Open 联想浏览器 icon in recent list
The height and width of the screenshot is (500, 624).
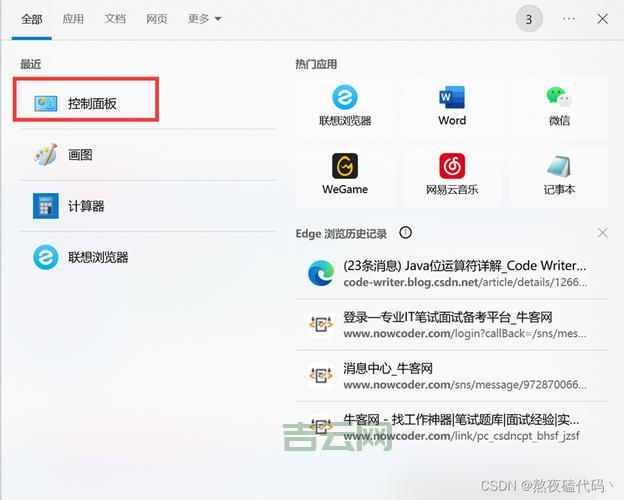pyautogui.click(x=46, y=257)
